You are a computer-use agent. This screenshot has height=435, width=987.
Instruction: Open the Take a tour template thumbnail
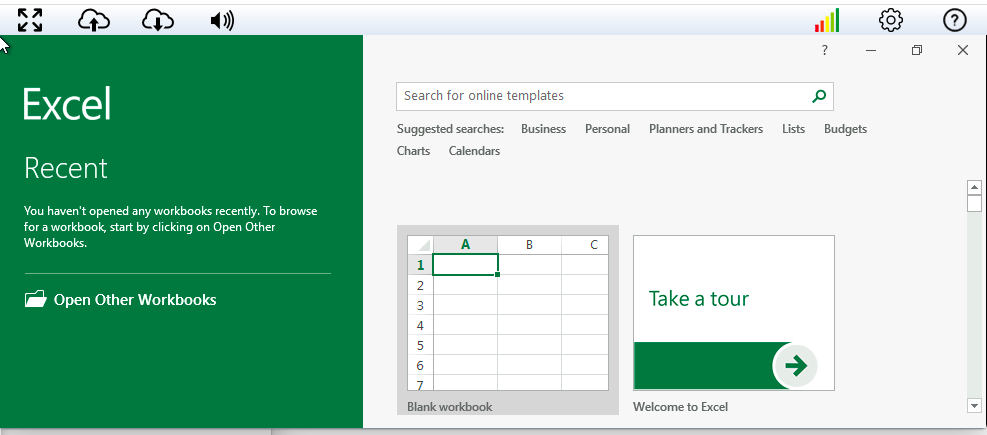tap(734, 313)
